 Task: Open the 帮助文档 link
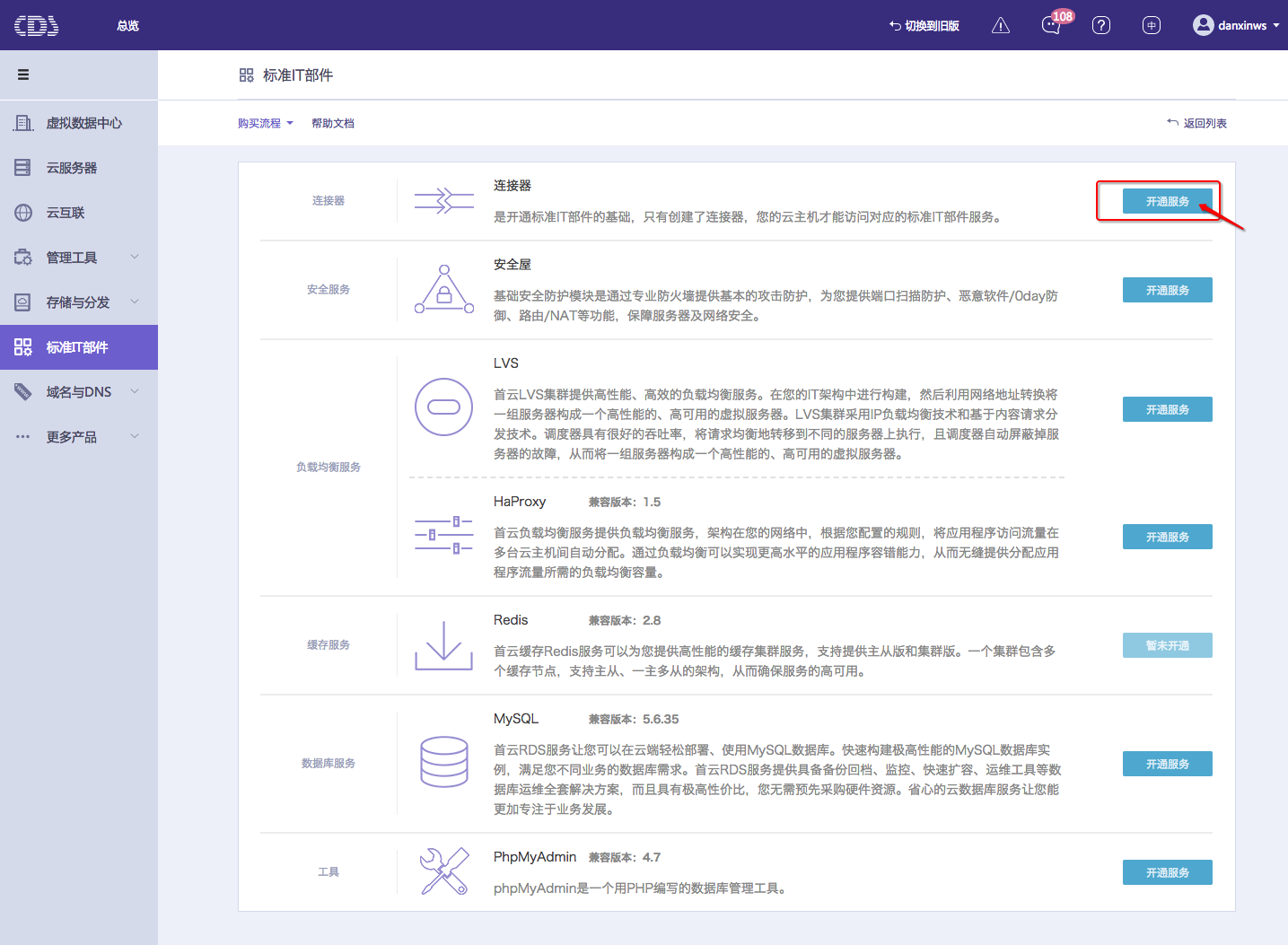(x=332, y=123)
